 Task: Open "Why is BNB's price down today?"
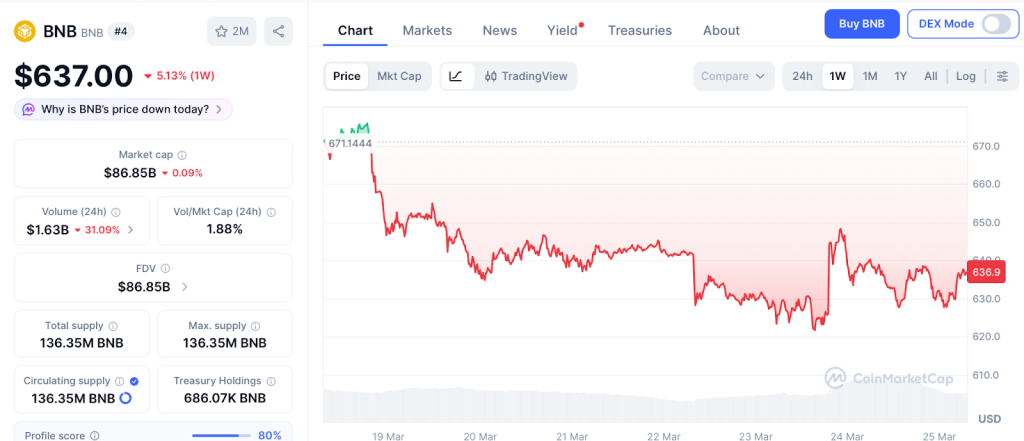point(124,109)
